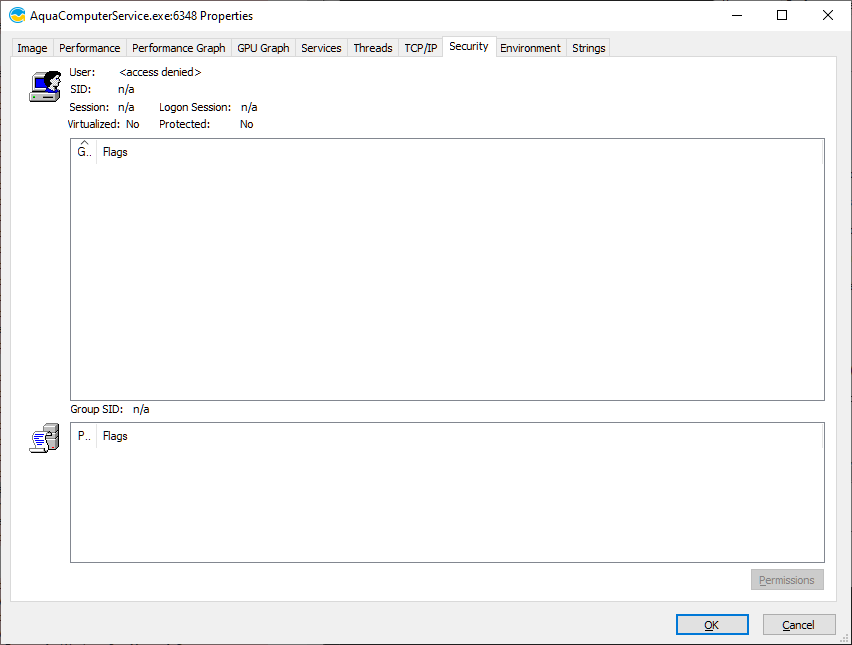Screen dimensions: 852x645
Task: Click the Logon Session label
Action: pyautogui.click(x=195, y=107)
